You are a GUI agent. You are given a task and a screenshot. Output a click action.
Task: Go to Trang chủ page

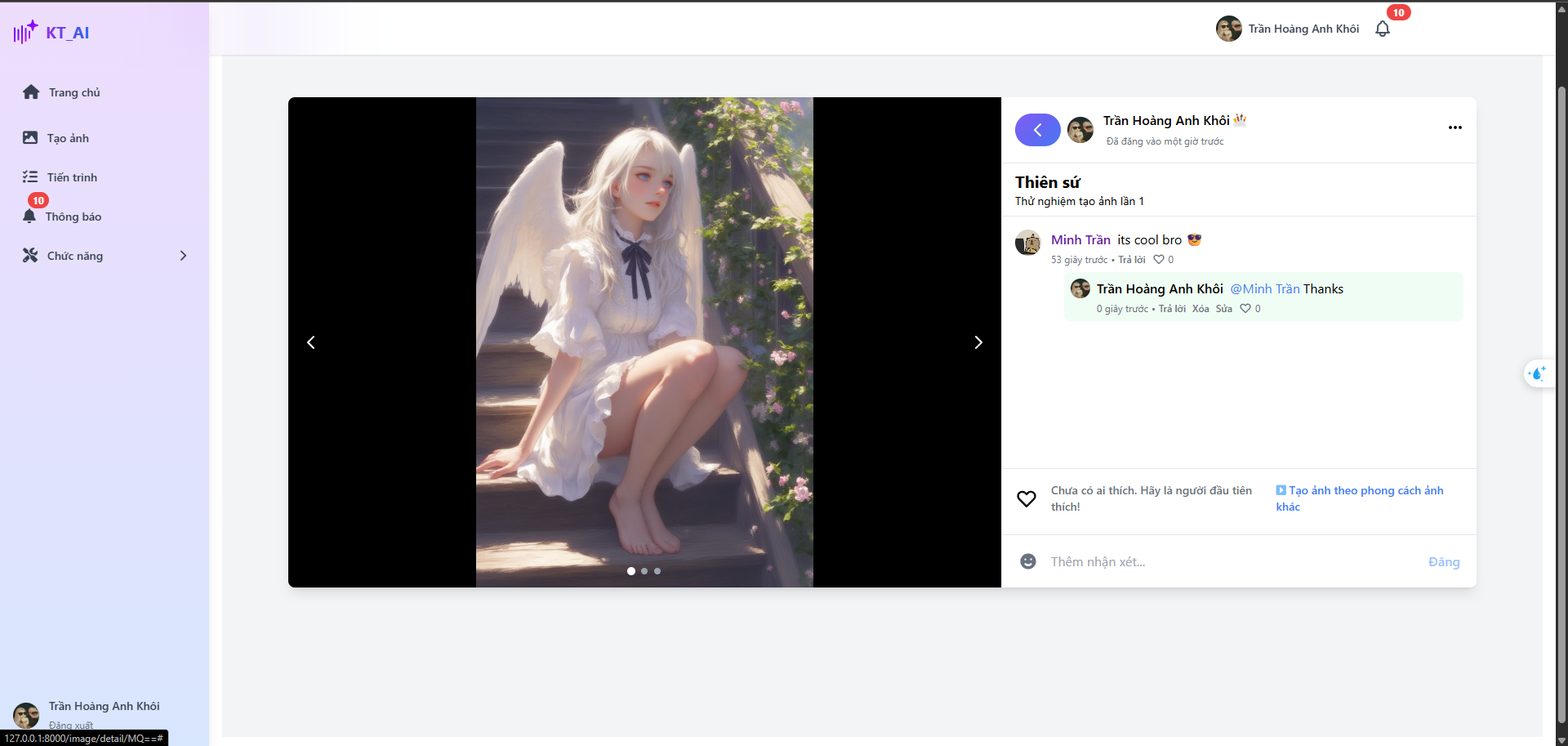pyautogui.click(x=73, y=92)
